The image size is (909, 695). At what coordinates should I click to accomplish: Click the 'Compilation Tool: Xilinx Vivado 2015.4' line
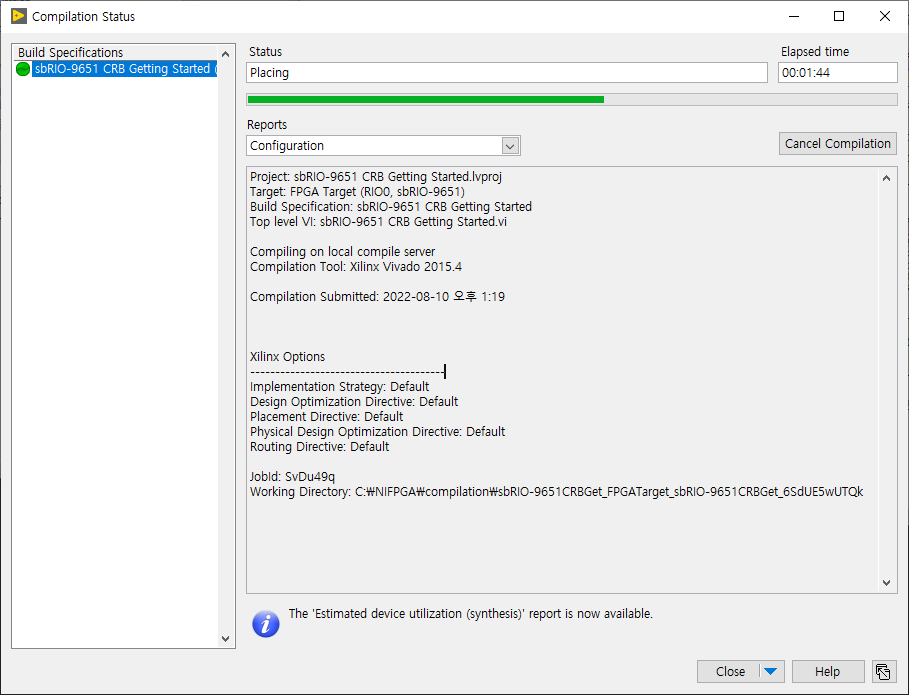(356, 267)
